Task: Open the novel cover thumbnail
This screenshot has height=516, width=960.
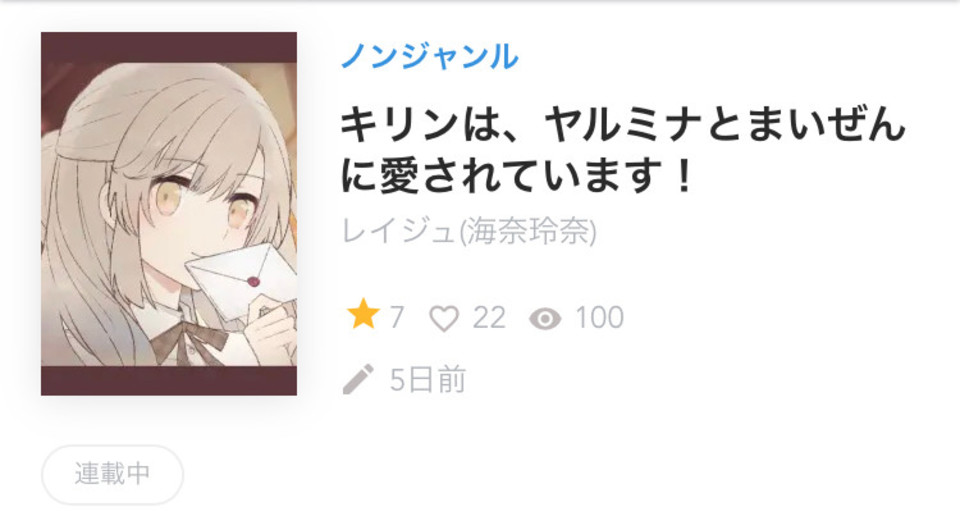Action: [x=169, y=214]
